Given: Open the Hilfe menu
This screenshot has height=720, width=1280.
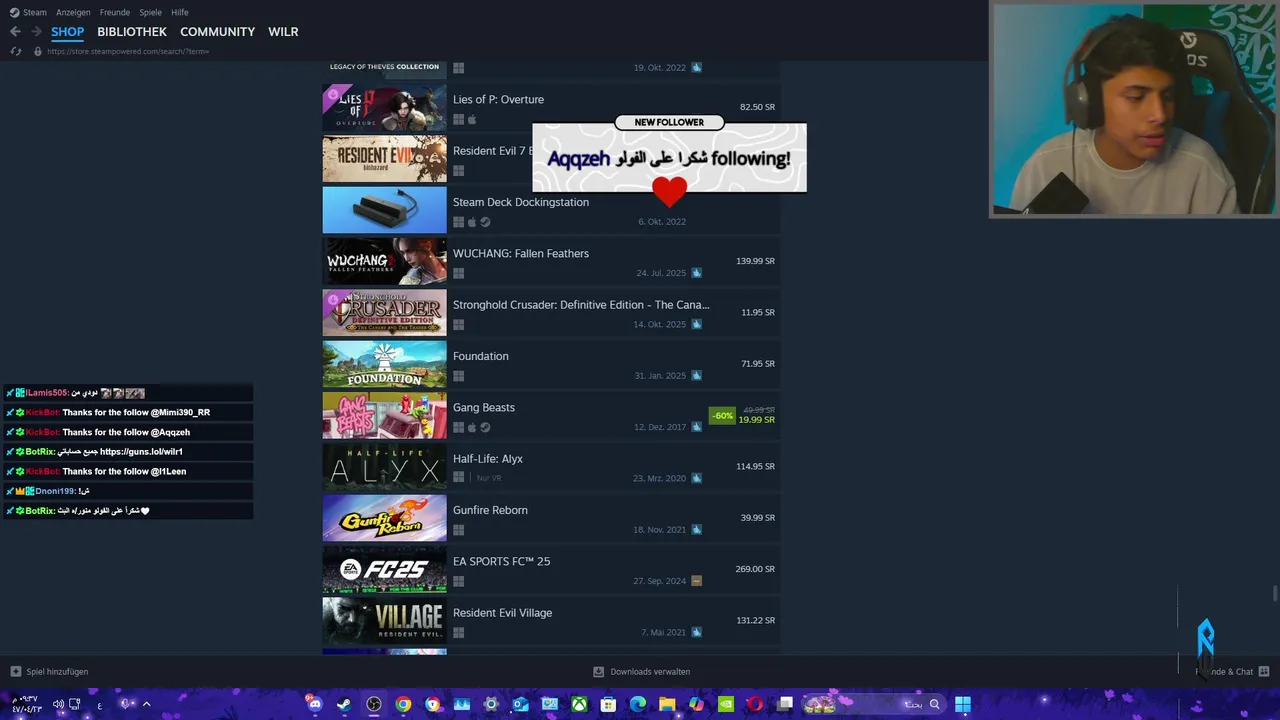Looking at the screenshot, I should tap(180, 12).
